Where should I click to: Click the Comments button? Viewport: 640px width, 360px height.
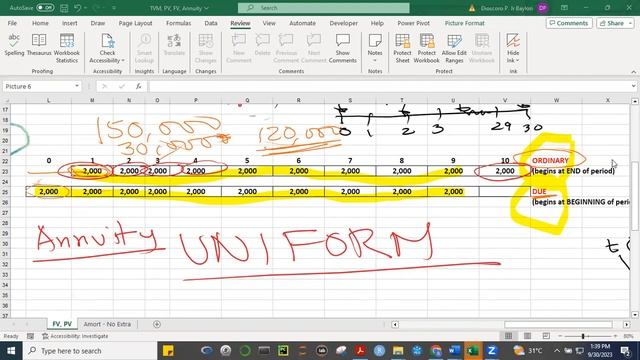[569, 23]
